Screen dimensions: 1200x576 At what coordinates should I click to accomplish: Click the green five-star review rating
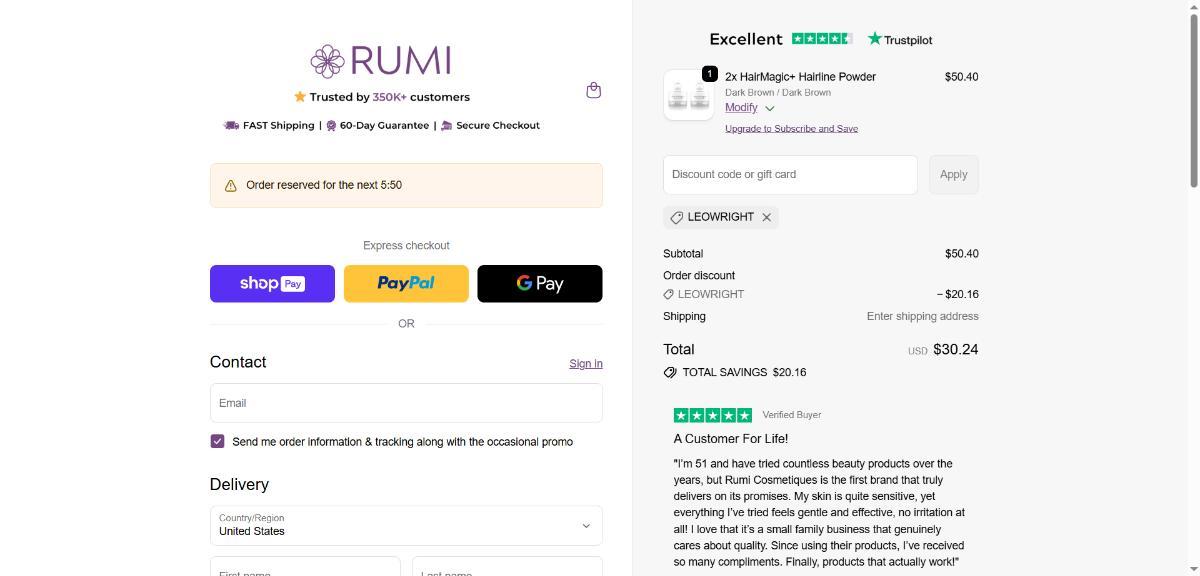click(x=713, y=415)
